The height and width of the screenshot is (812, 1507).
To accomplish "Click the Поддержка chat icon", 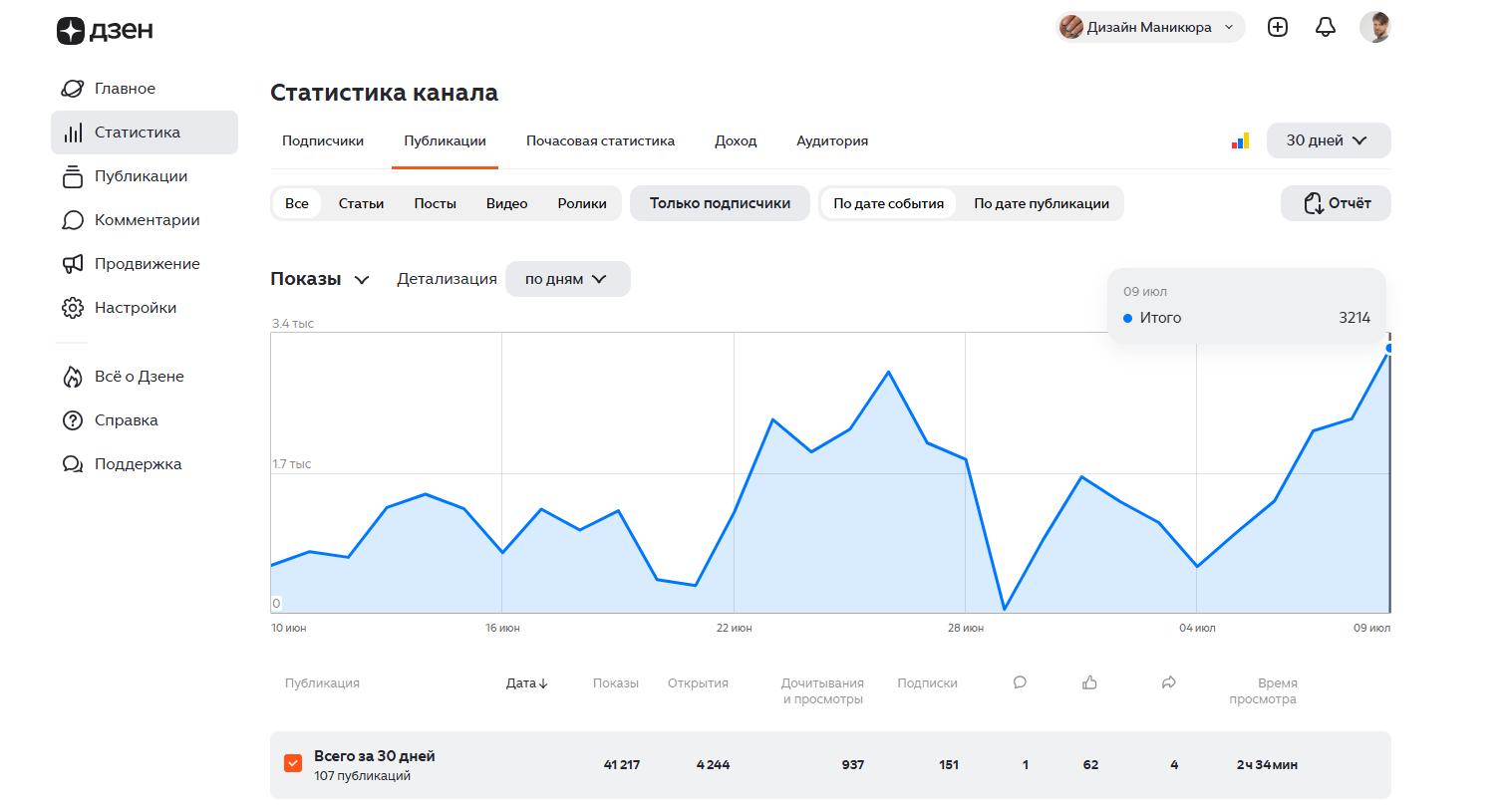I will click(73, 464).
